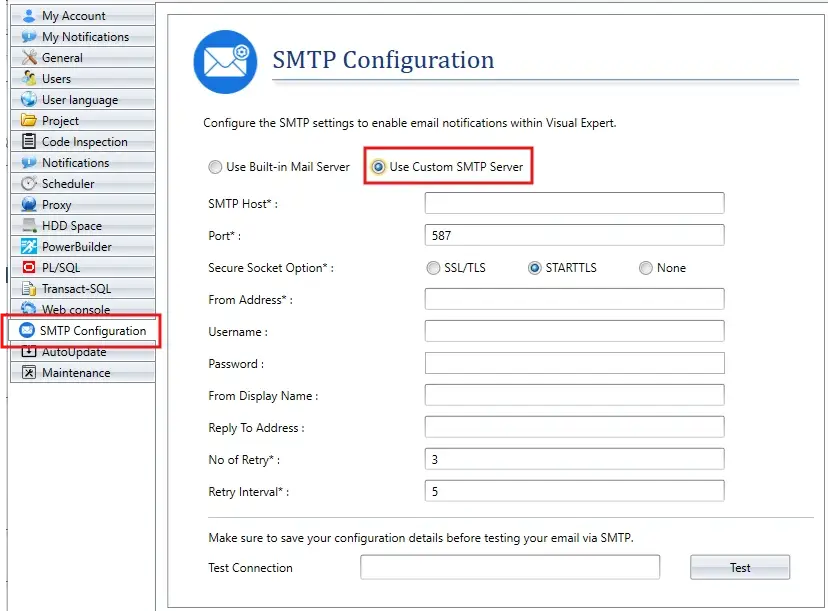Click the large SMTP envelope header icon
The height and width of the screenshot is (611, 828).
click(225, 62)
